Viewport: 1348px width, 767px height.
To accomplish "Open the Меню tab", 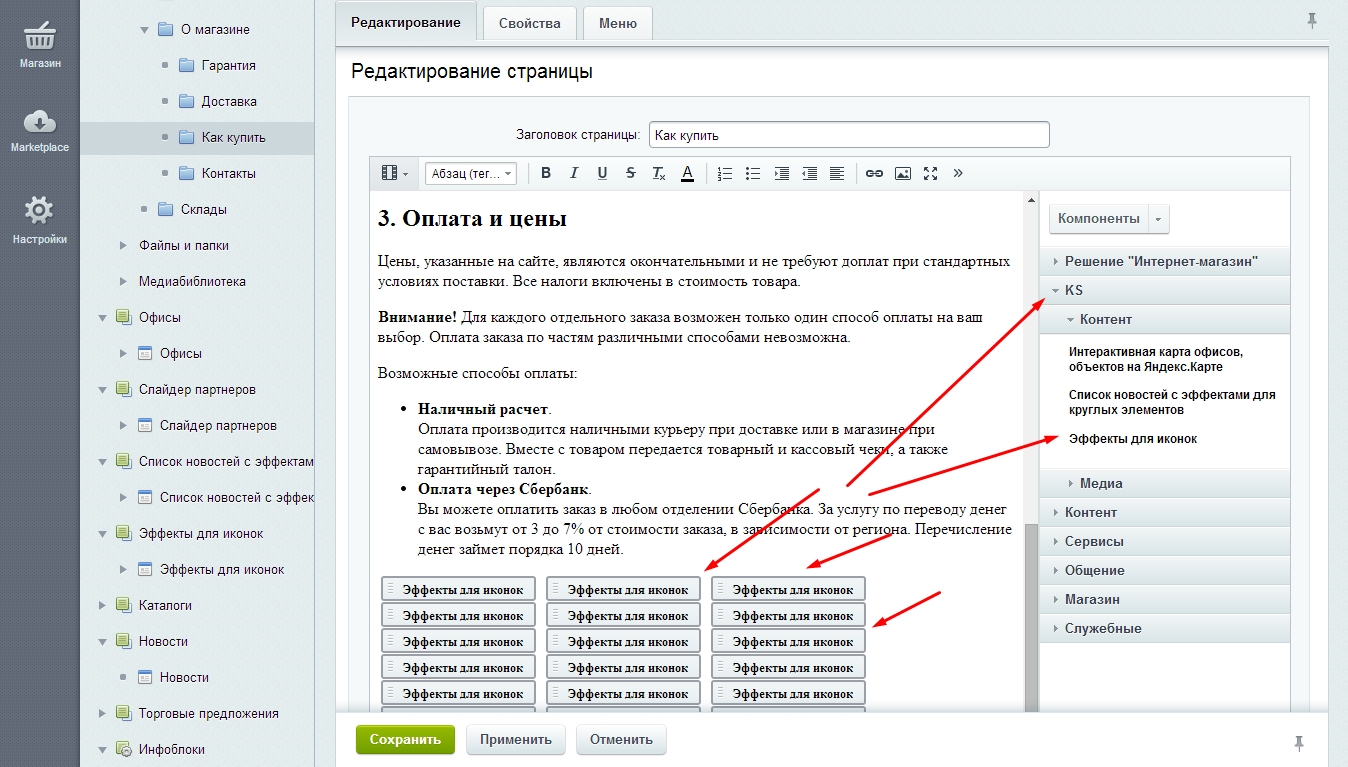I will coord(618,23).
